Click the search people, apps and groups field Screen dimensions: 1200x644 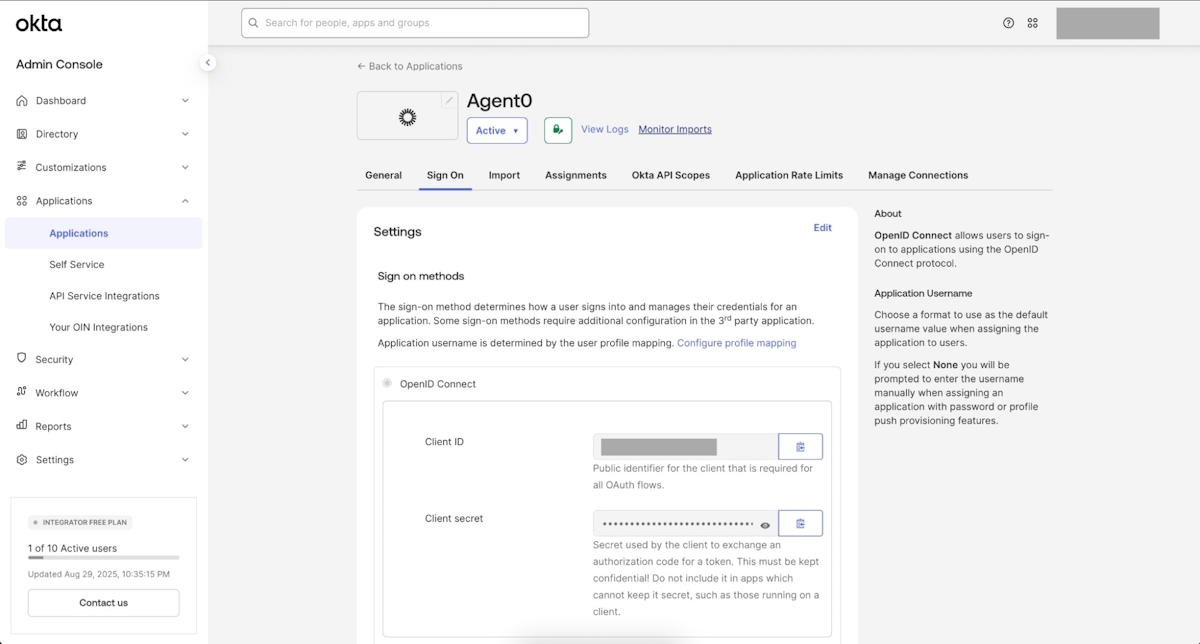click(415, 23)
